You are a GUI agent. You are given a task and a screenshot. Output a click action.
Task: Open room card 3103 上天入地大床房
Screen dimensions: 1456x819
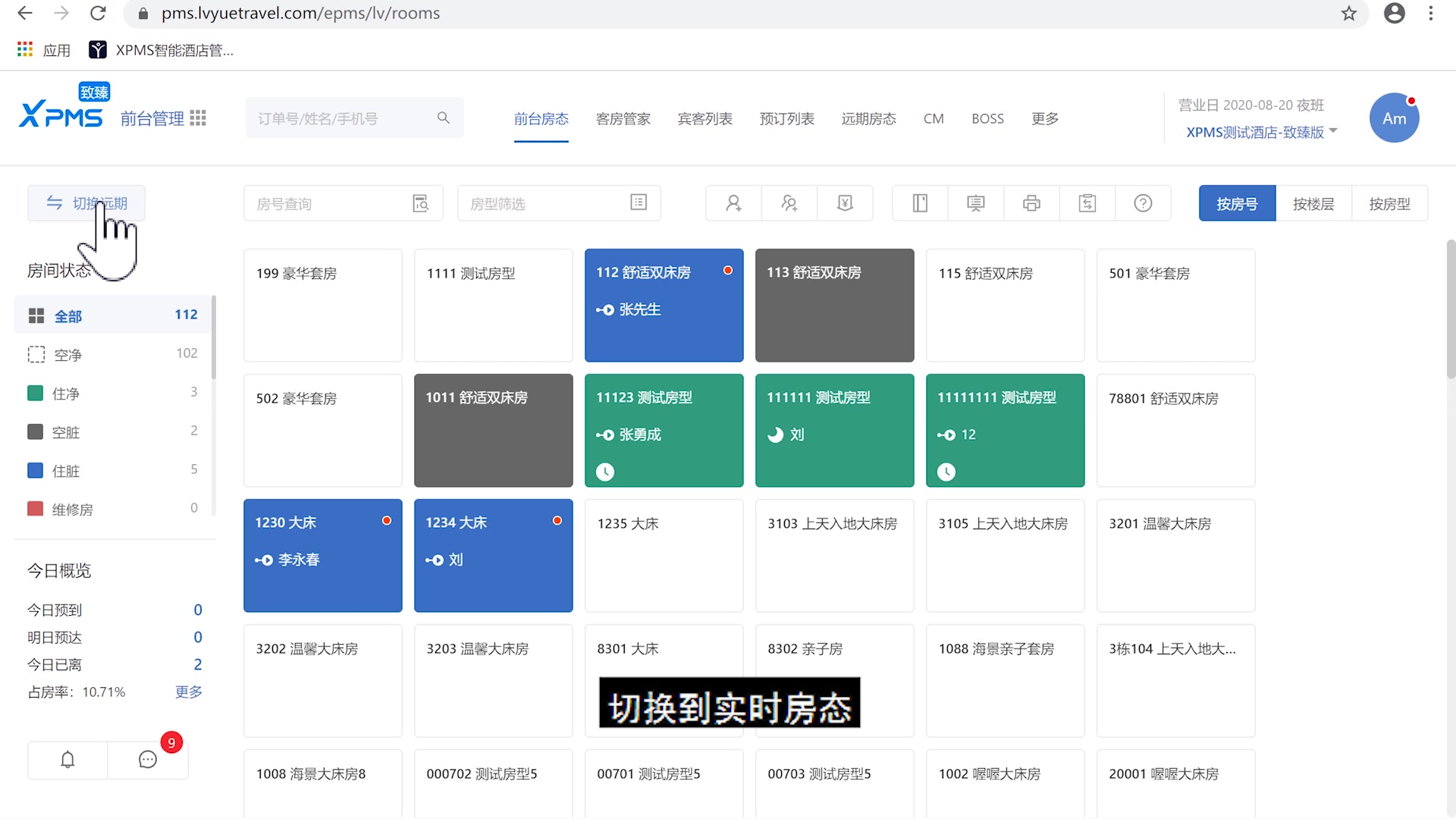coord(834,555)
